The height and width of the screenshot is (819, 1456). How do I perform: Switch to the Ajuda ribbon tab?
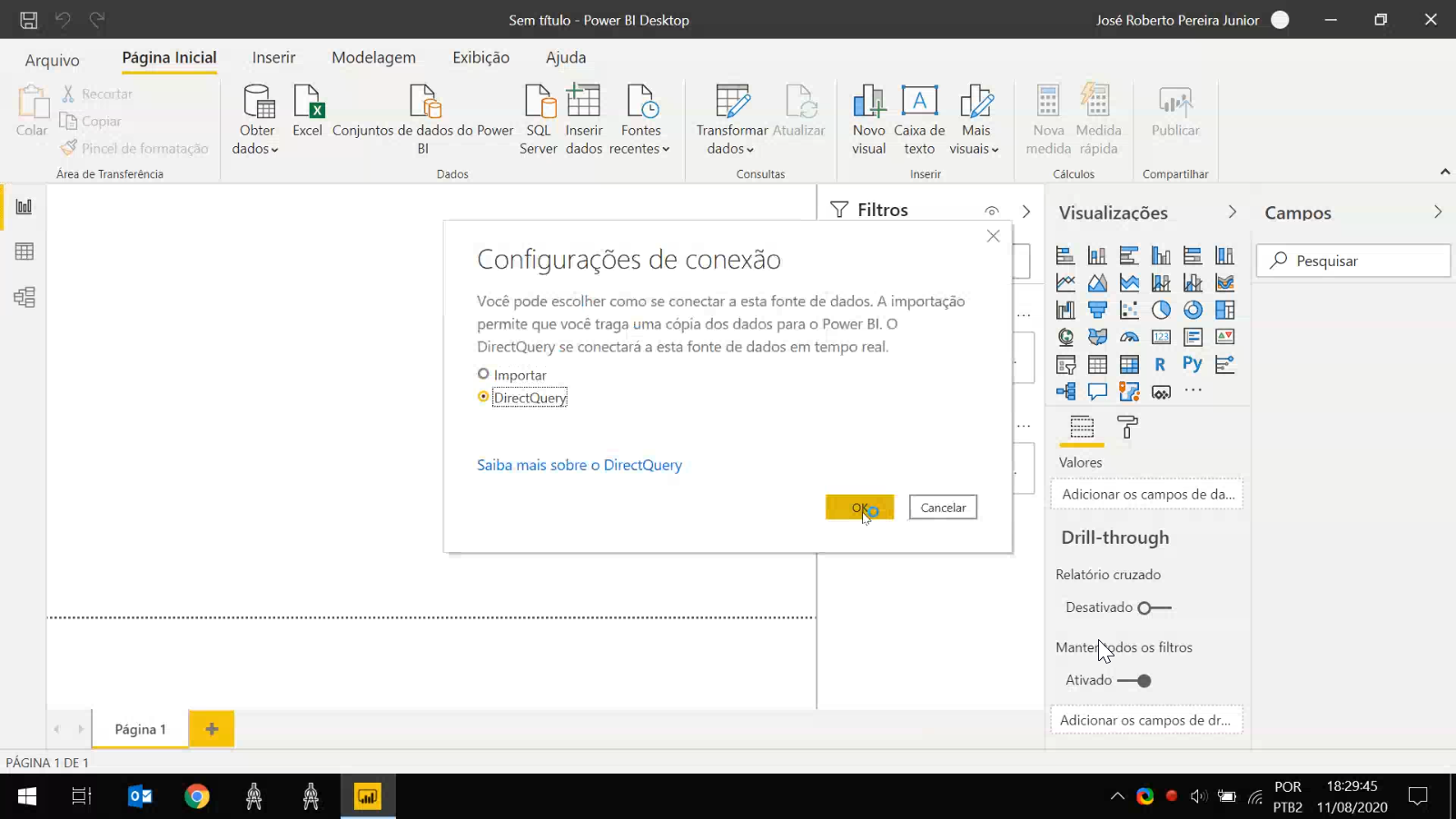pyautogui.click(x=566, y=57)
